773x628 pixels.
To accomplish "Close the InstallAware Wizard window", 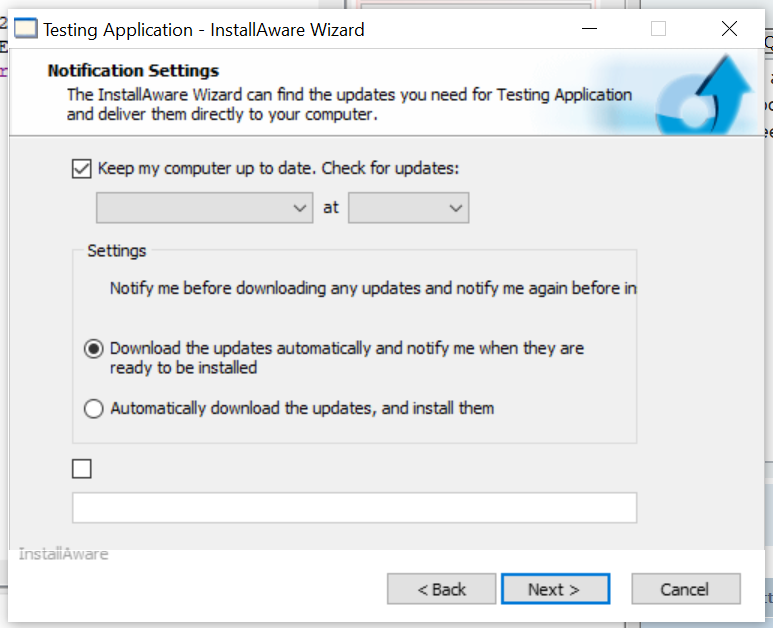I will click(730, 29).
